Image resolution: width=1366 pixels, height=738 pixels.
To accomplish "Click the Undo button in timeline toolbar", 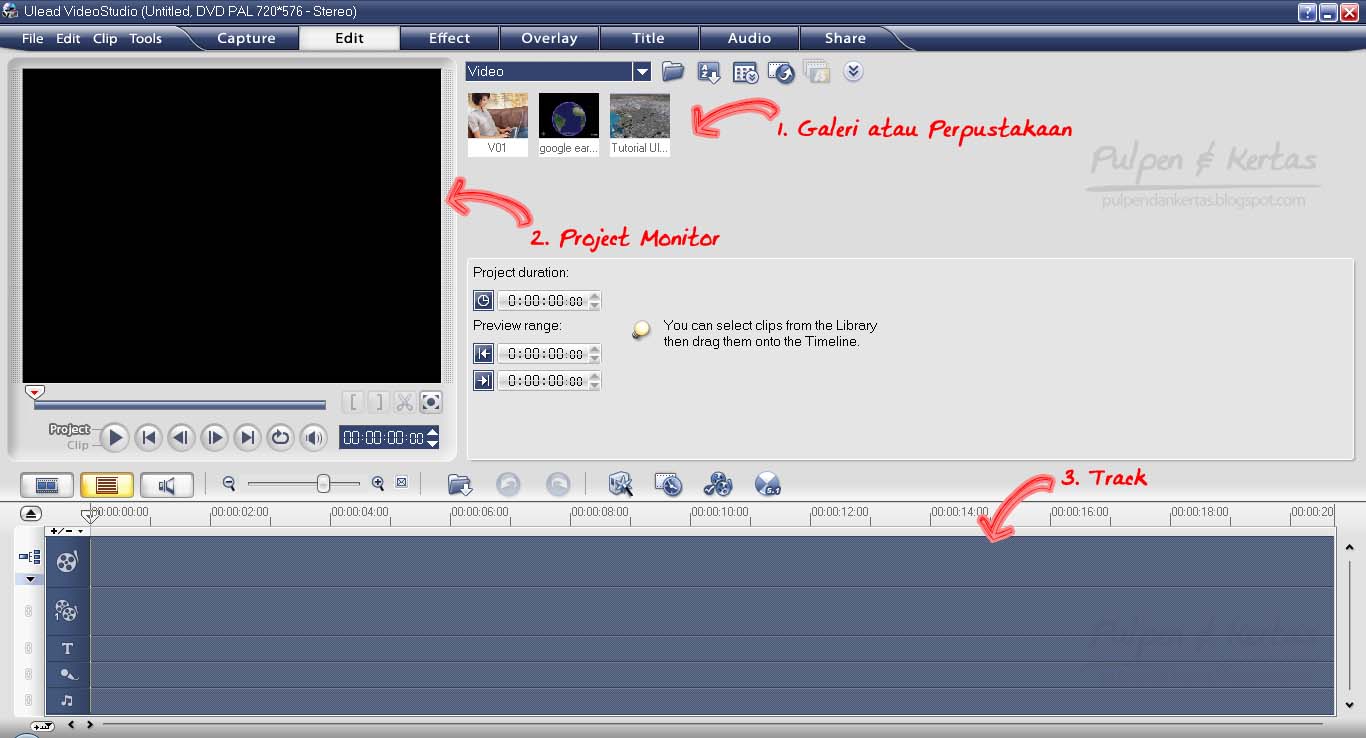I will click(508, 485).
